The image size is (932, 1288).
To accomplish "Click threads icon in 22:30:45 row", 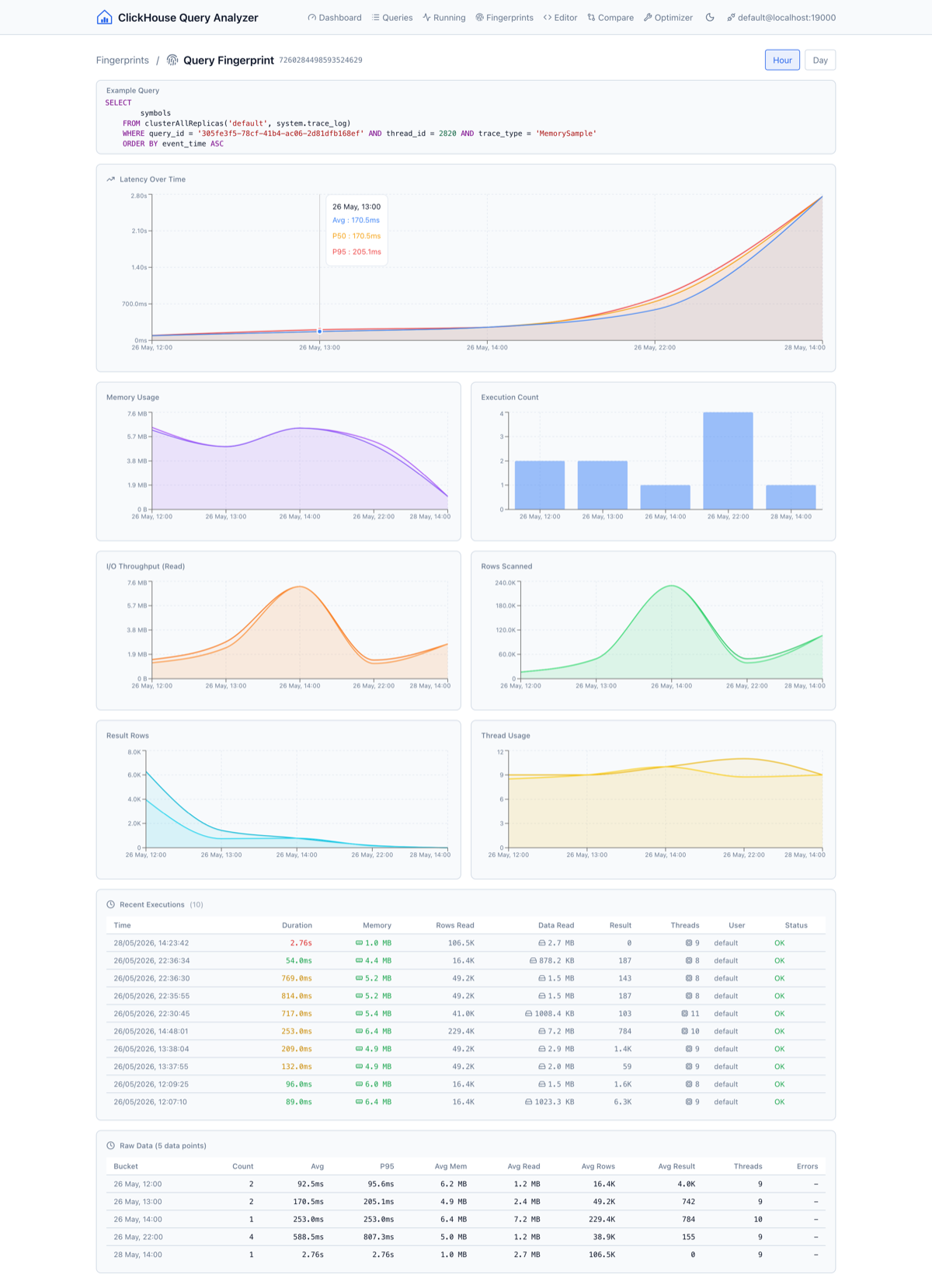I will (x=684, y=1014).
